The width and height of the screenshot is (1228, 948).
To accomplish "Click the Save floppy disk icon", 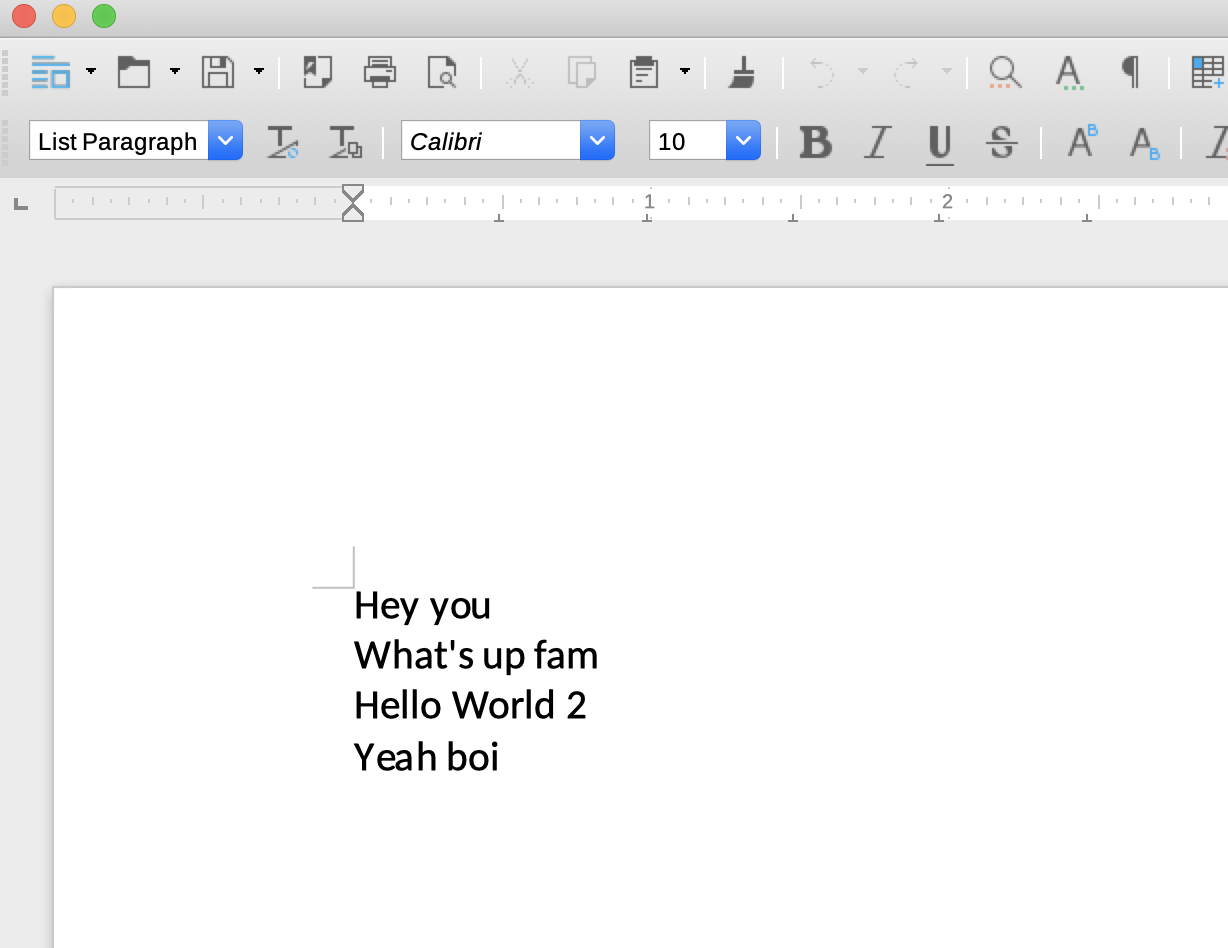I will [x=218, y=72].
